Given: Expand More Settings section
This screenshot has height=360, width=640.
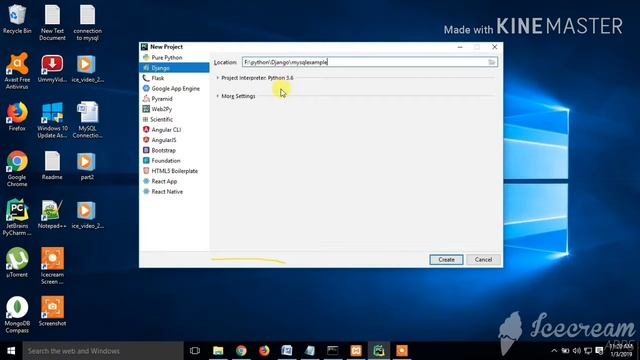Looking at the screenshot, I should (x=218, y=96).
